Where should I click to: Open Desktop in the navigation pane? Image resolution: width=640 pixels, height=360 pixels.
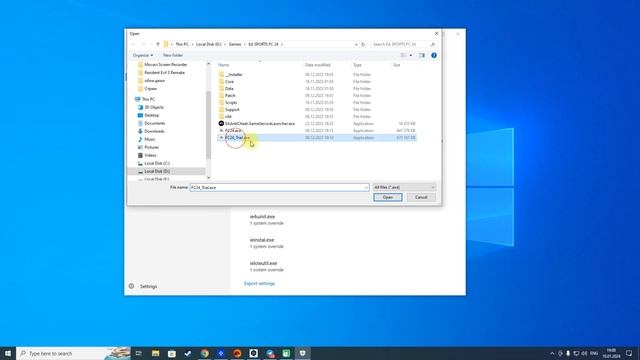pyautogui.click(x=151, y=115)
